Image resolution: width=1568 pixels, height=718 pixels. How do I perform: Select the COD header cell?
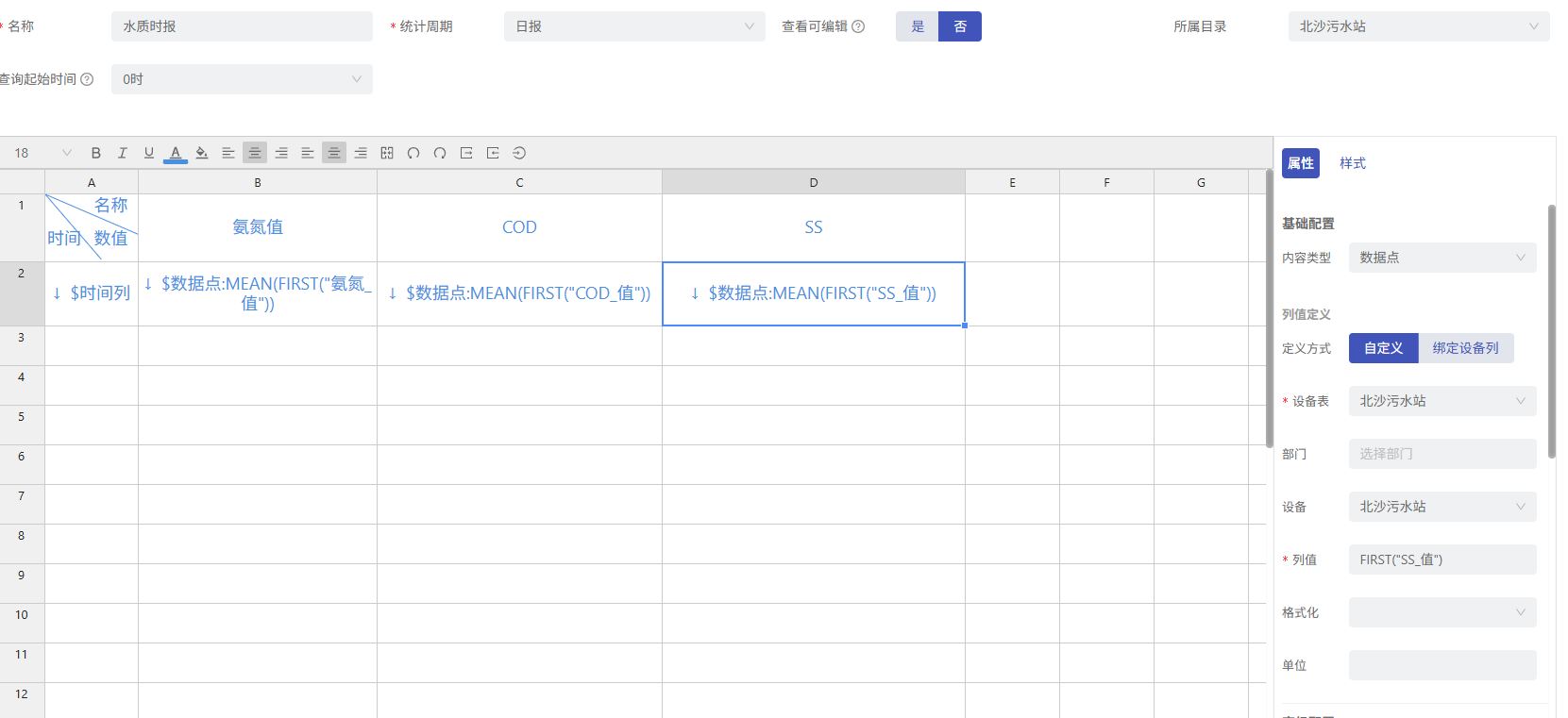[519, 227]
